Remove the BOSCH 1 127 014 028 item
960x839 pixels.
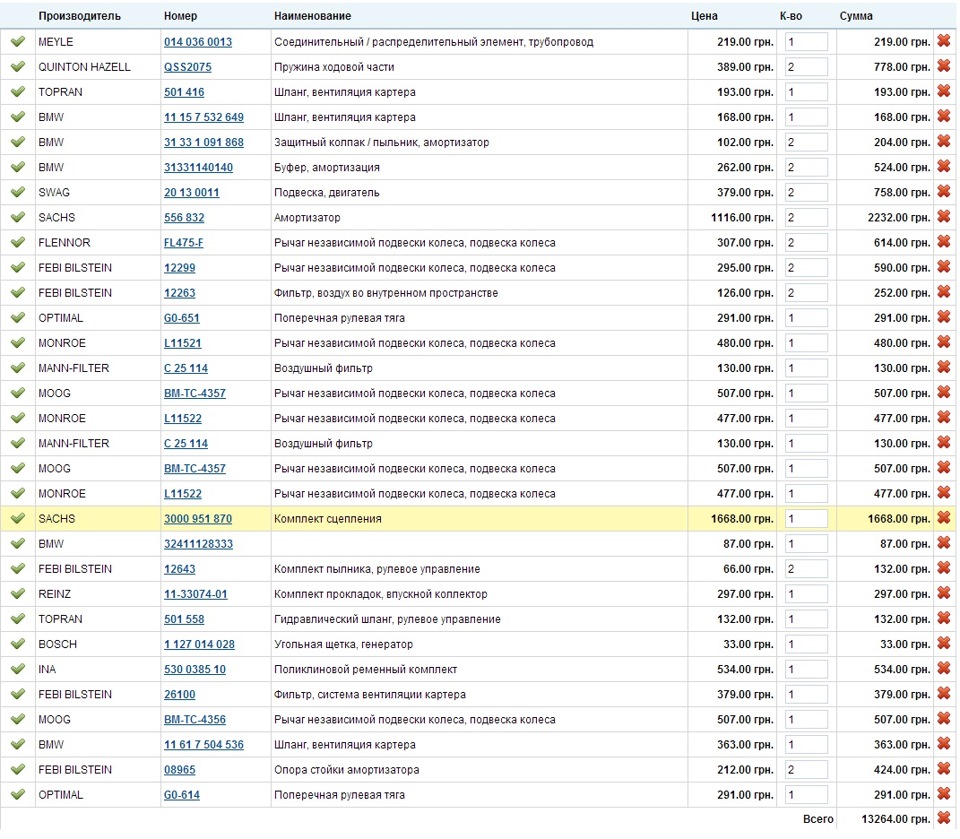[x=943, y=644]
